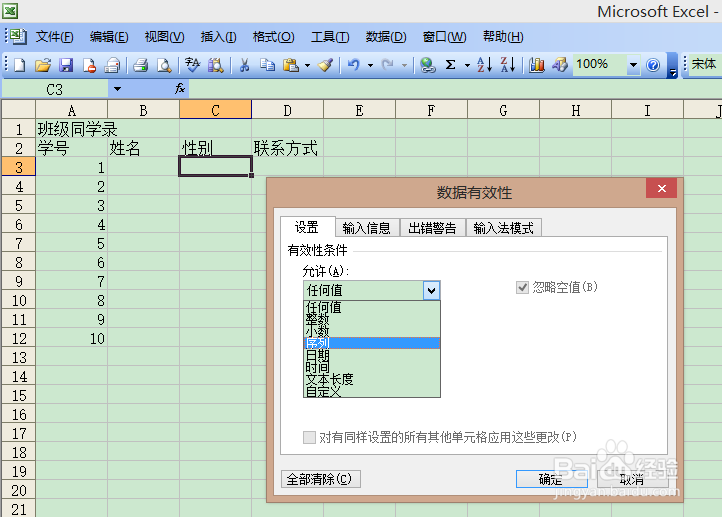Open the Paste options dropdown arrow
Image resolution: width=722 pixels, height=517 pixels.
(307, 65)
